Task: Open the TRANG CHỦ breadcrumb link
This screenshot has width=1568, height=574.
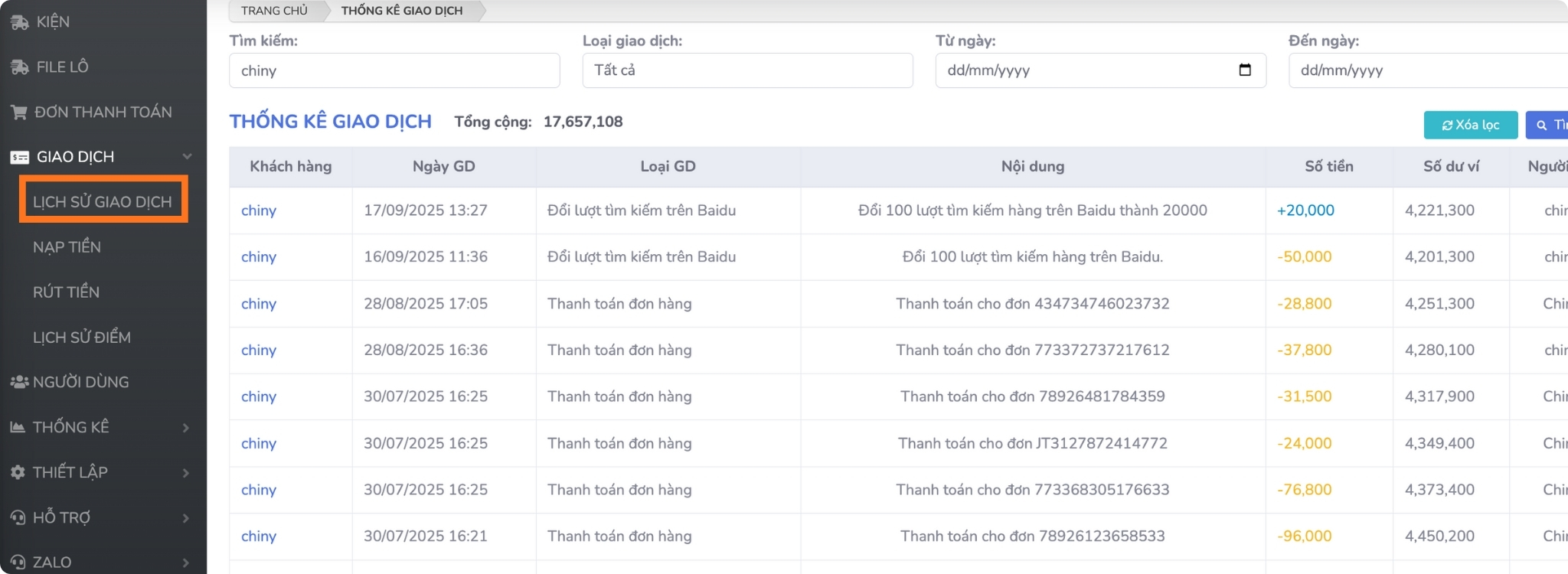Action: click(x=274, y=11)
